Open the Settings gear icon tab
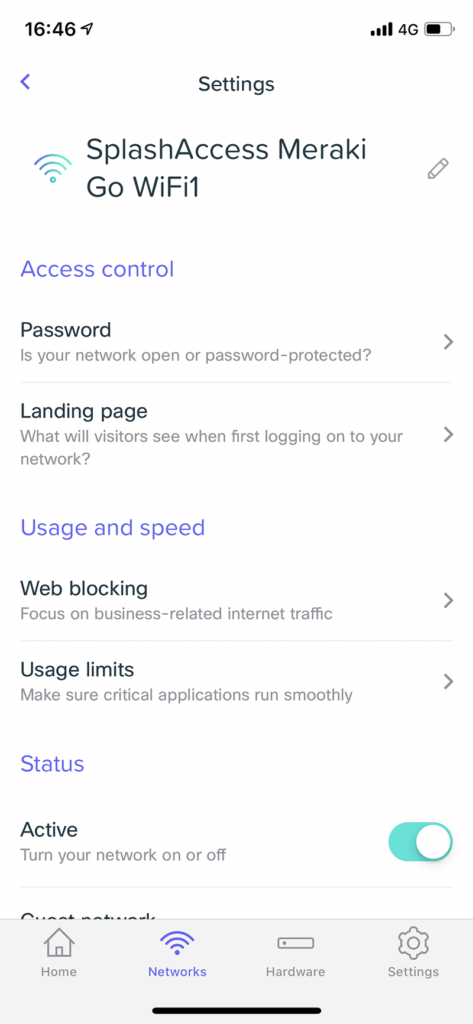 [x=413, y=942]
